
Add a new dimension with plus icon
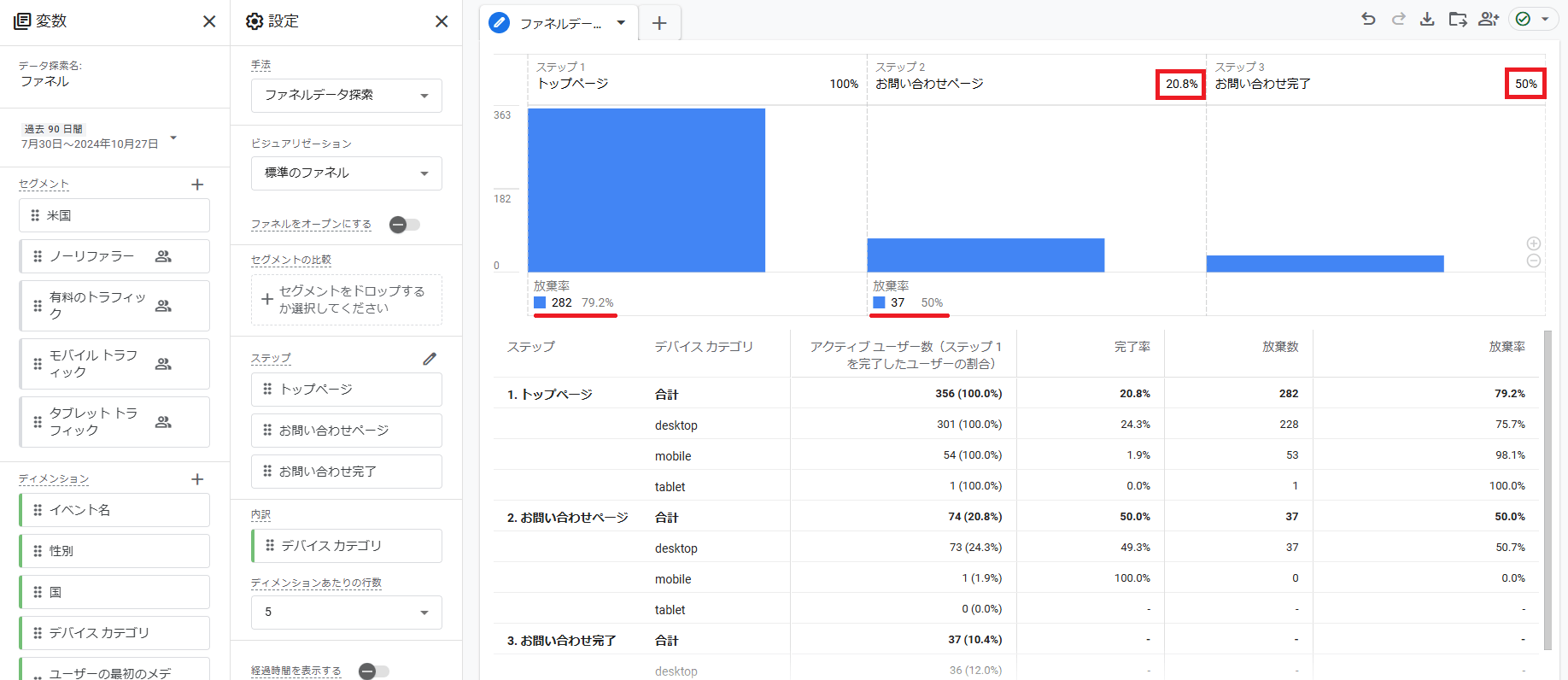[x=197, y=479]
